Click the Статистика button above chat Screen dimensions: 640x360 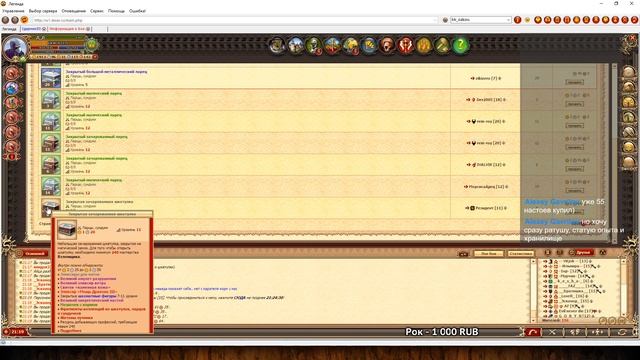coord(520,253)
